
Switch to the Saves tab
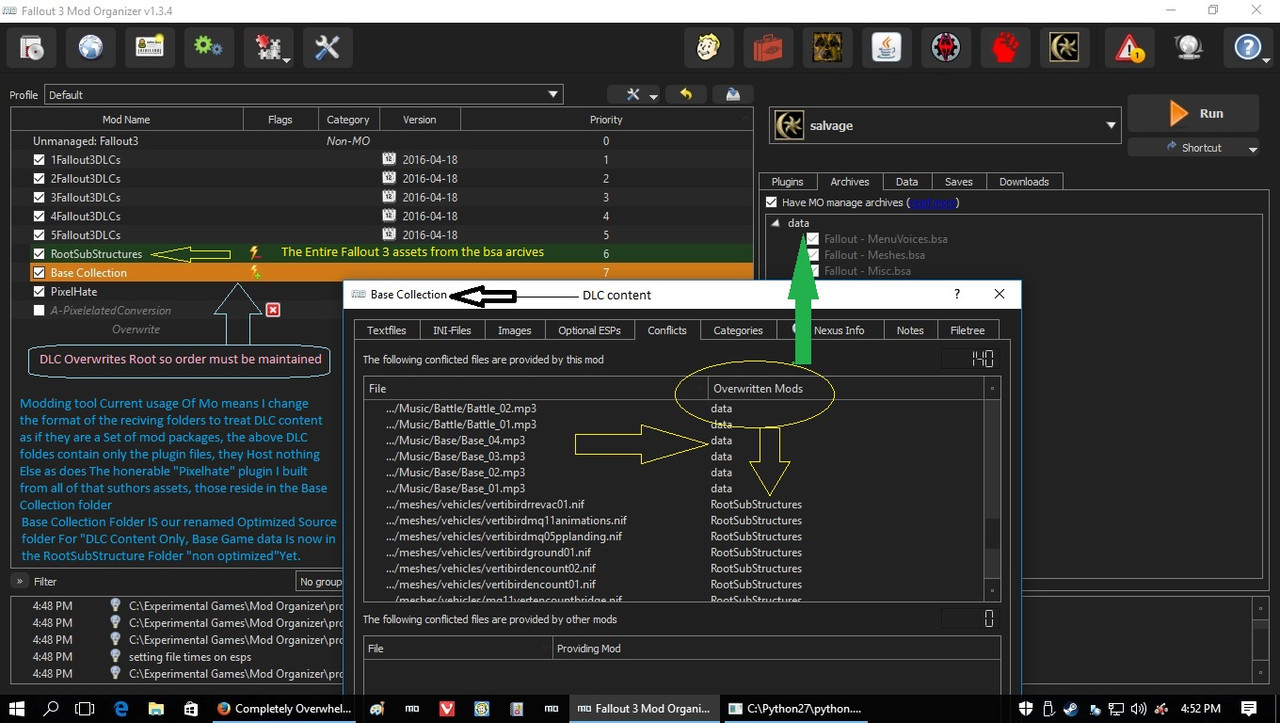point(959,182)
